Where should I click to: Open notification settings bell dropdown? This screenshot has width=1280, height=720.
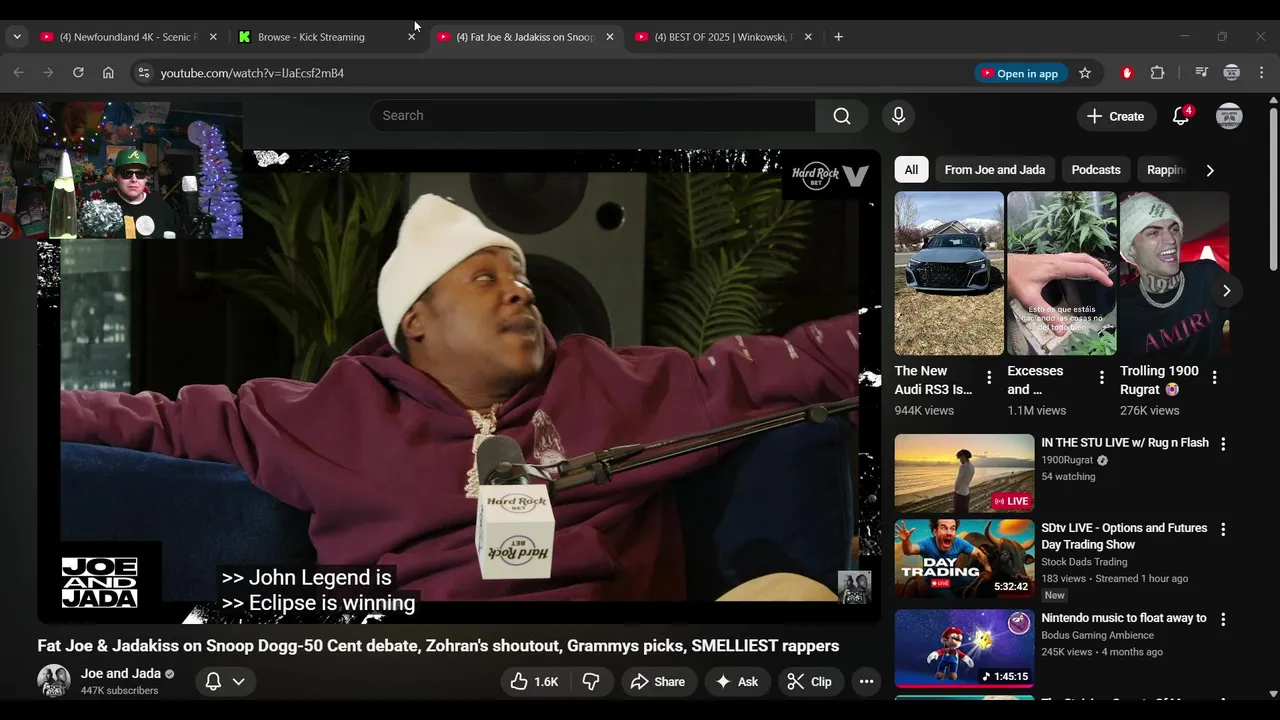click(225, 682)
